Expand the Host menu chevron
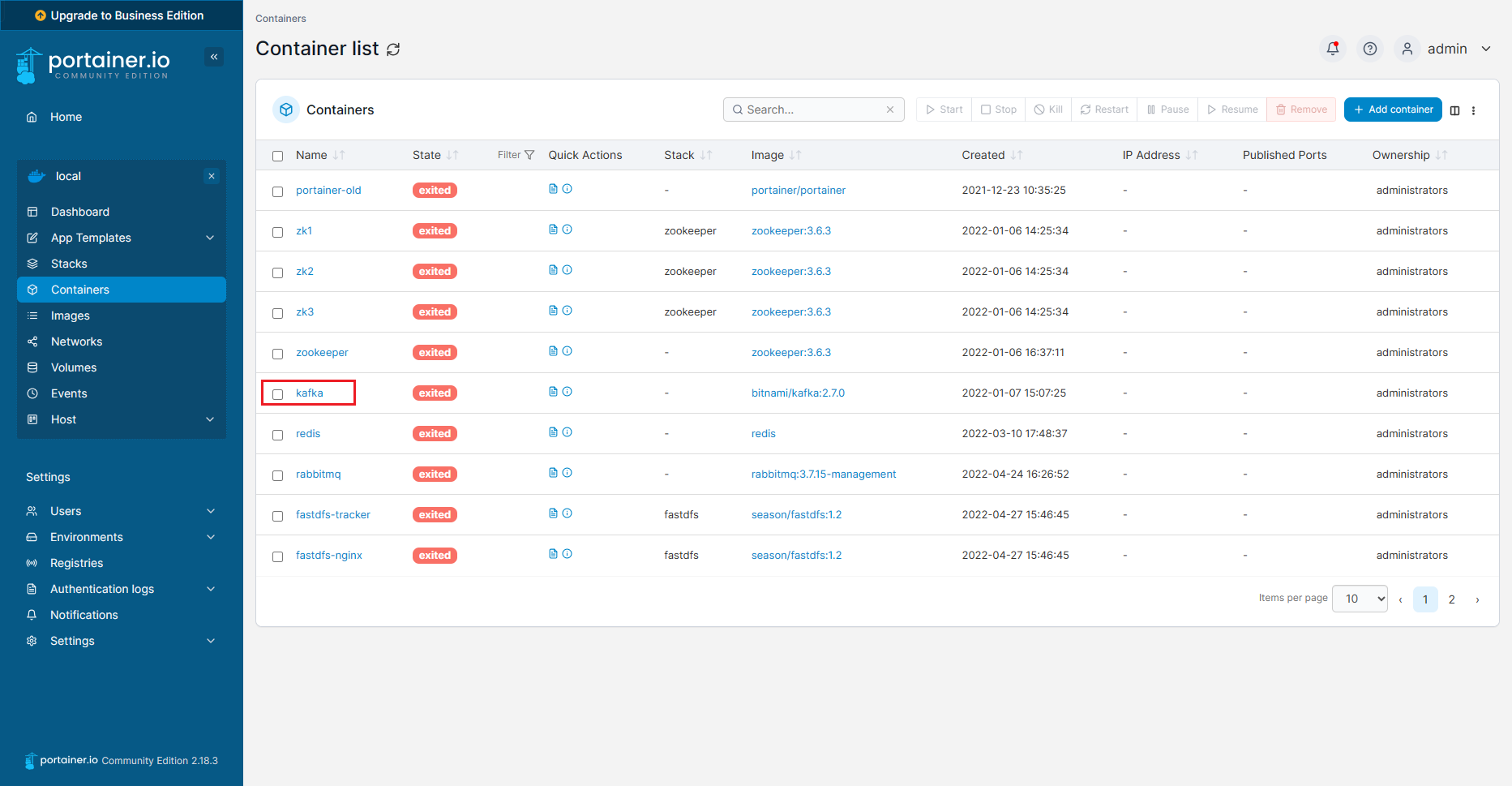 tap(210, 419)
